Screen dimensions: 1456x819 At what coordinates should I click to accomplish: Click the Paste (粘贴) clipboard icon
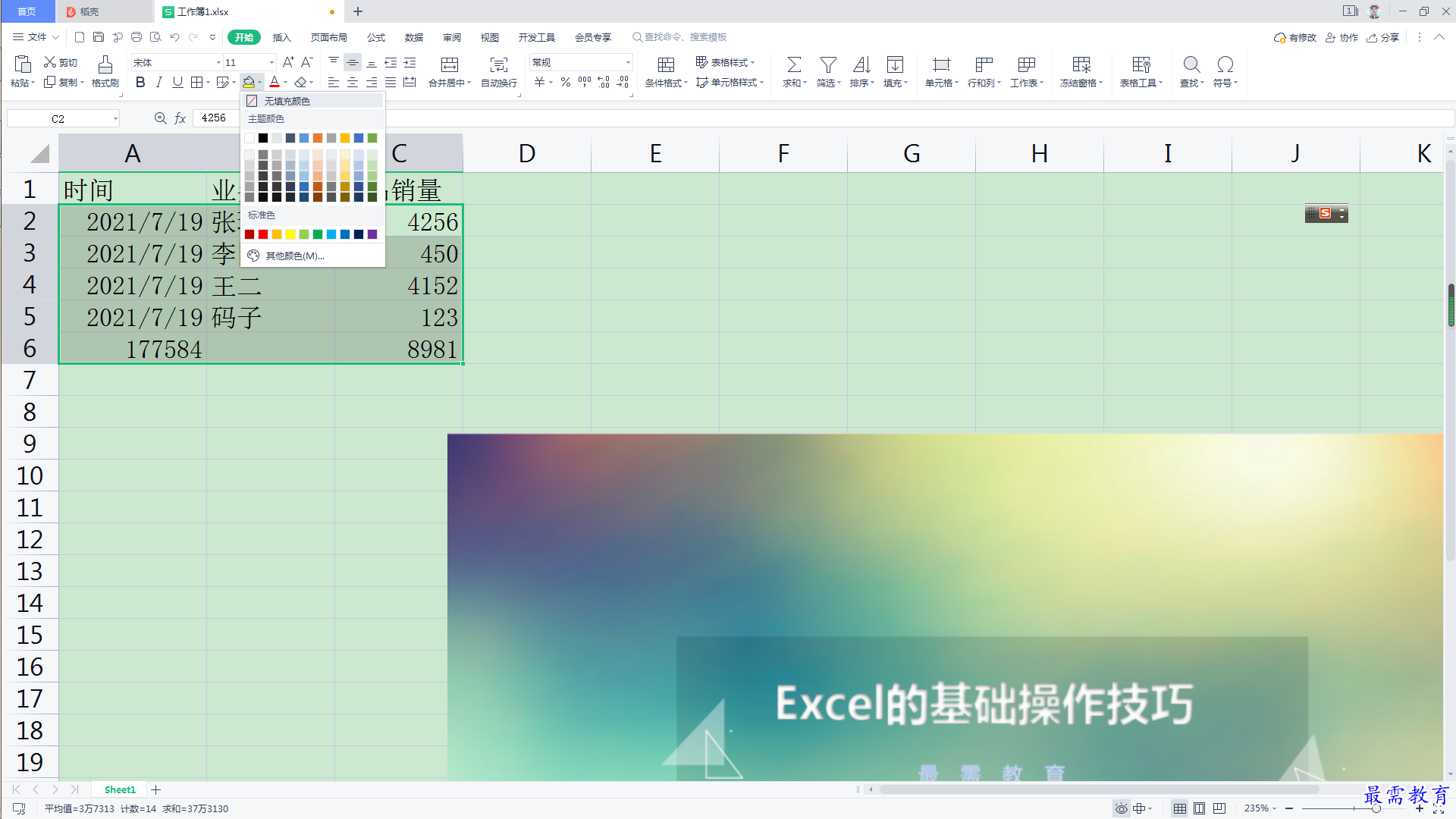[x=23, y=64]
